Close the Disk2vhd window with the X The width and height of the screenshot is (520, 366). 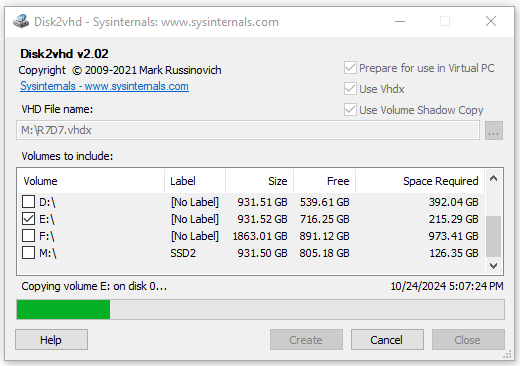click(x=491, y=22)
